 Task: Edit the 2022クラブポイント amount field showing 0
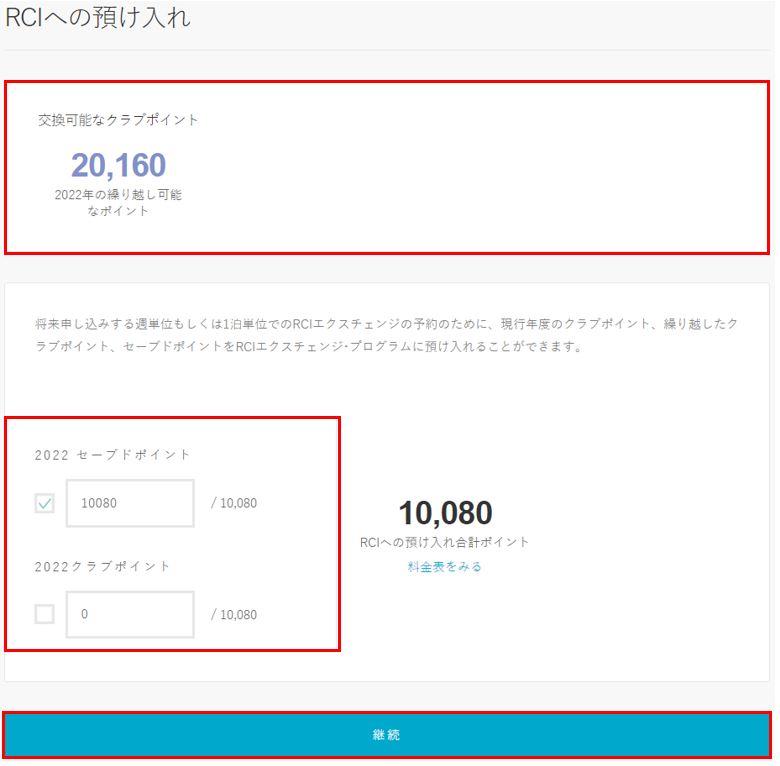[x=130, y=614]
